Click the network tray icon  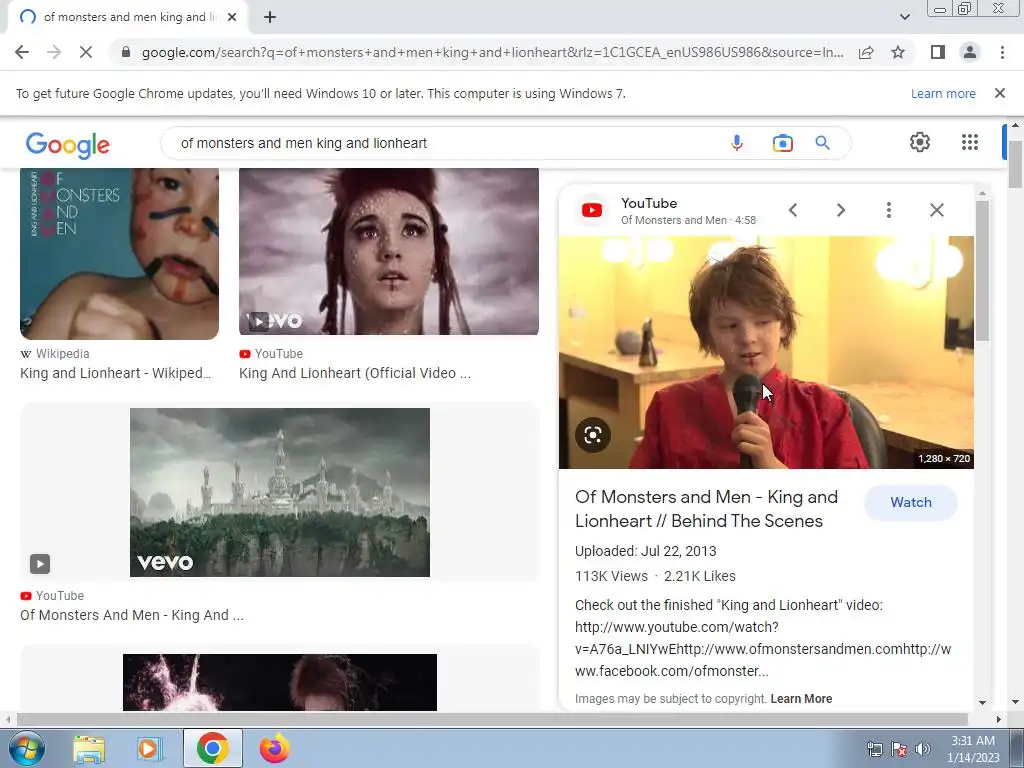875,749
